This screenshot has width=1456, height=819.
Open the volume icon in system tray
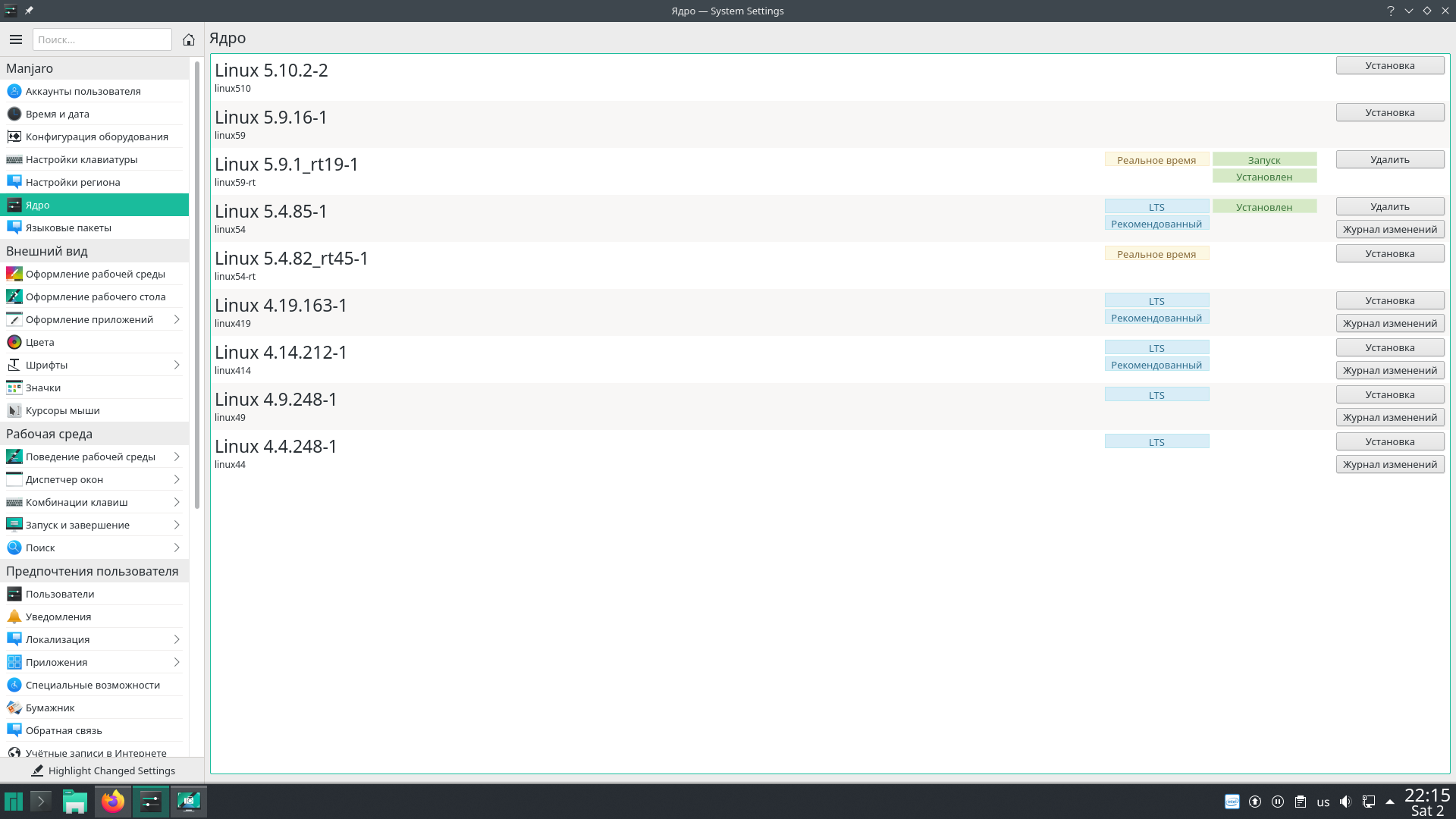(x=1345, y=802)
